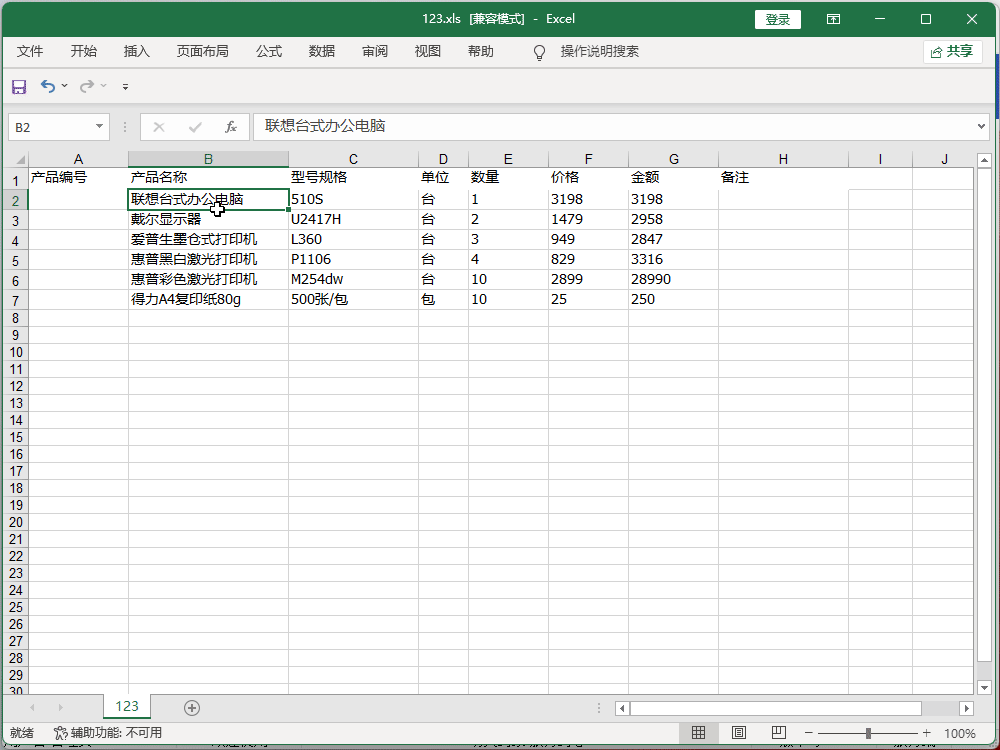The image size is (1000, 750).
Task: Zoom out with the minus button
Action: pos(809,733)
